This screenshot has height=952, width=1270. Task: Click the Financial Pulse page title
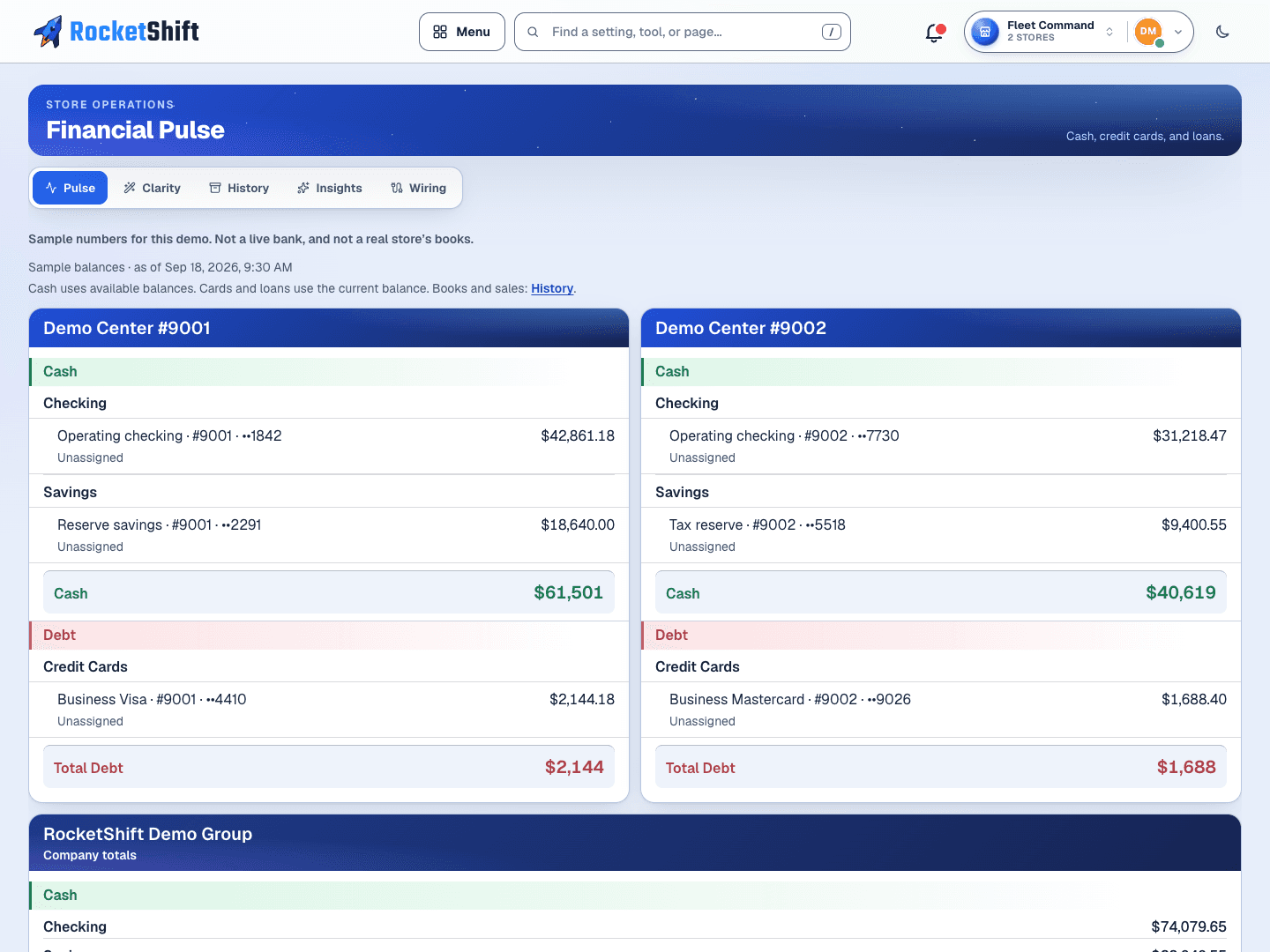coord(135,130)
